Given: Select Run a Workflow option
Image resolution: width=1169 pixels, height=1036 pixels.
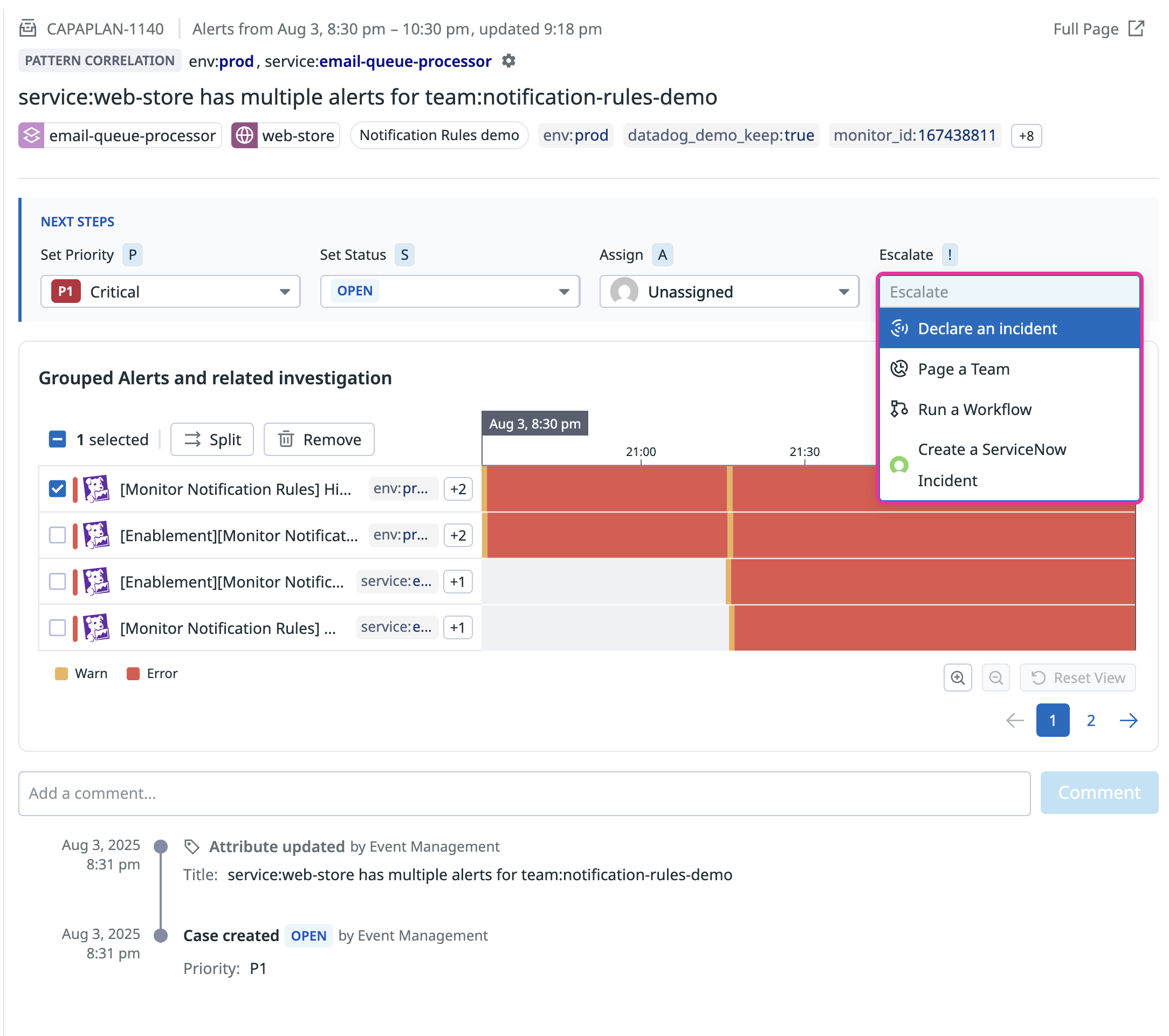Looking at the screenshot, I should (x=1009, y=409).
